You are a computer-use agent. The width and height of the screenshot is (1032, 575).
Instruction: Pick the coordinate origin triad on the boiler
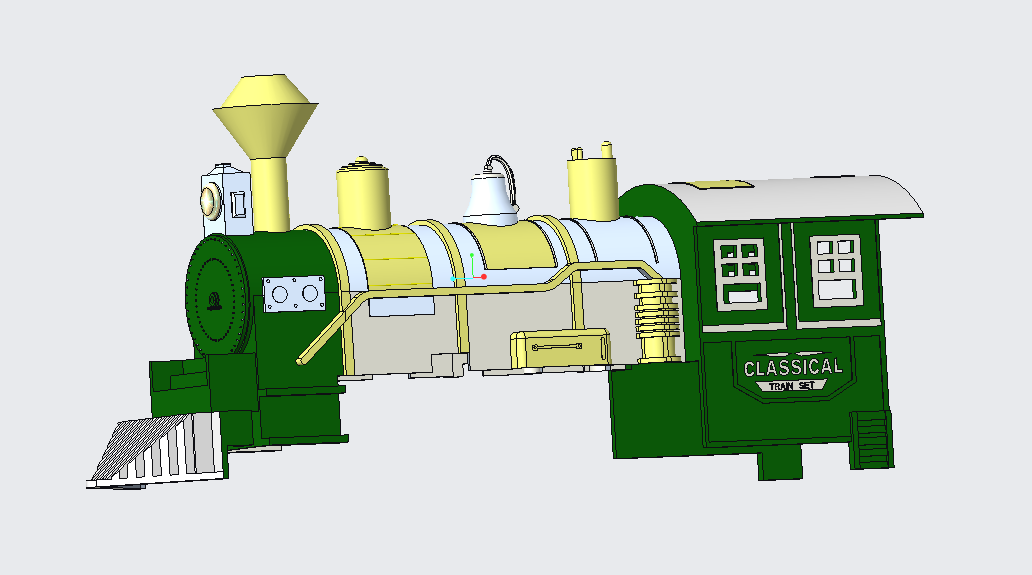(470, 268)
